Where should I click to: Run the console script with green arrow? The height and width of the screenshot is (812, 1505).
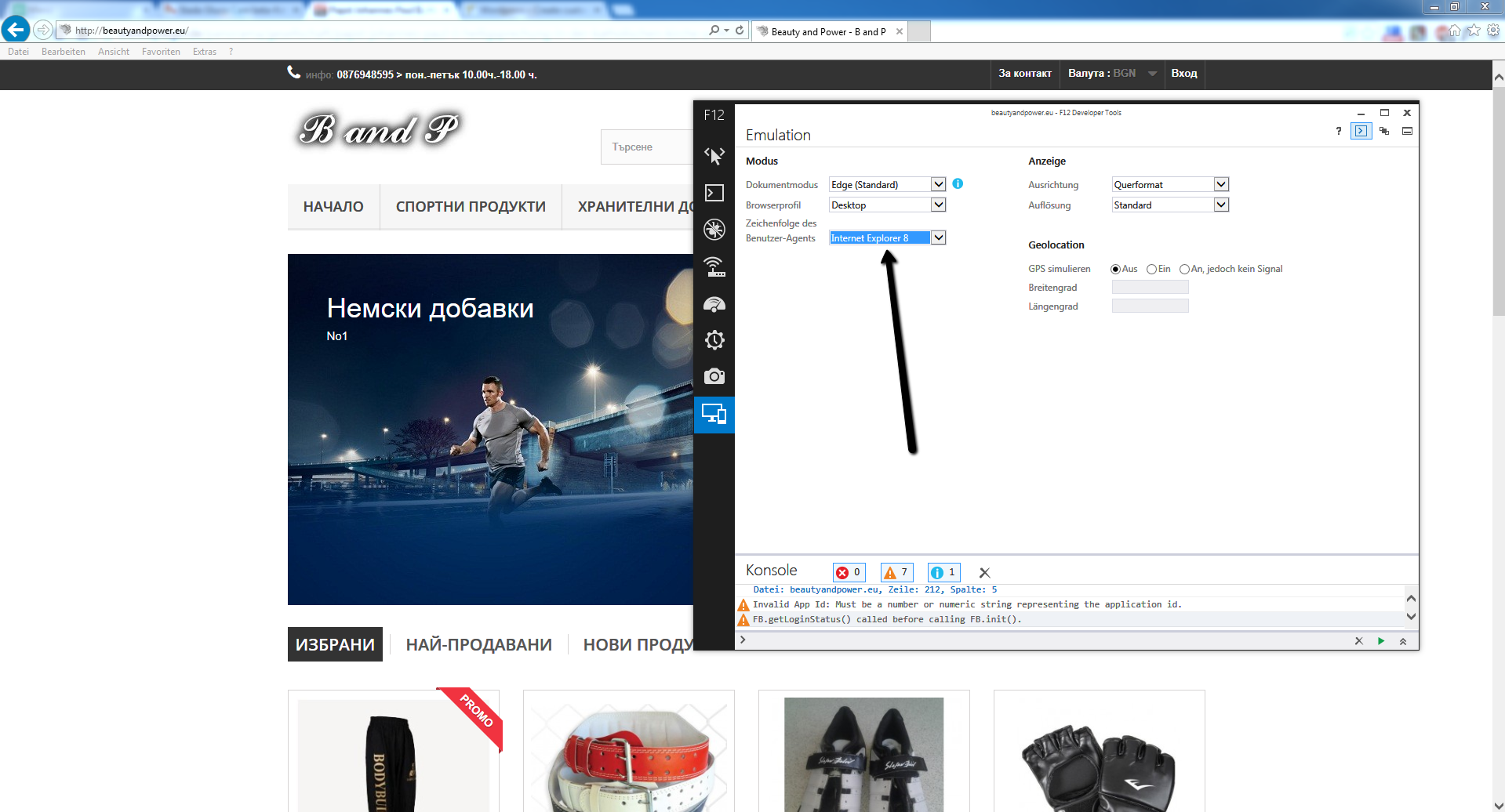pyautogui.click(x=1381, y=641)
